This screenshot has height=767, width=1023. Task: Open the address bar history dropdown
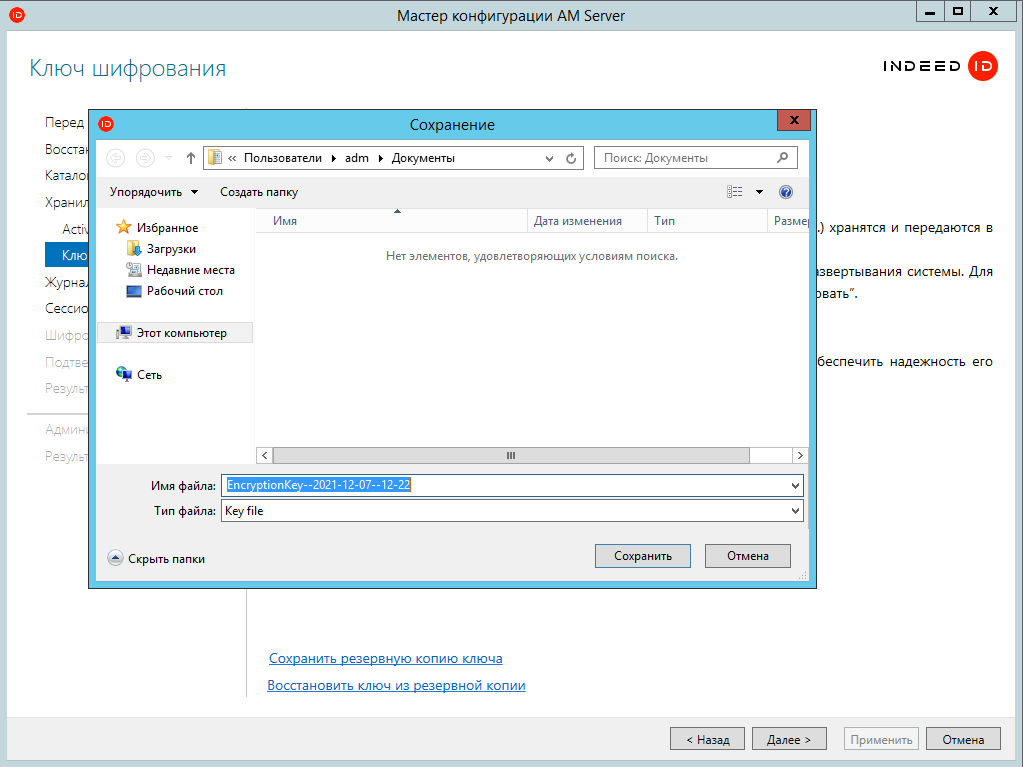(549, 158)
